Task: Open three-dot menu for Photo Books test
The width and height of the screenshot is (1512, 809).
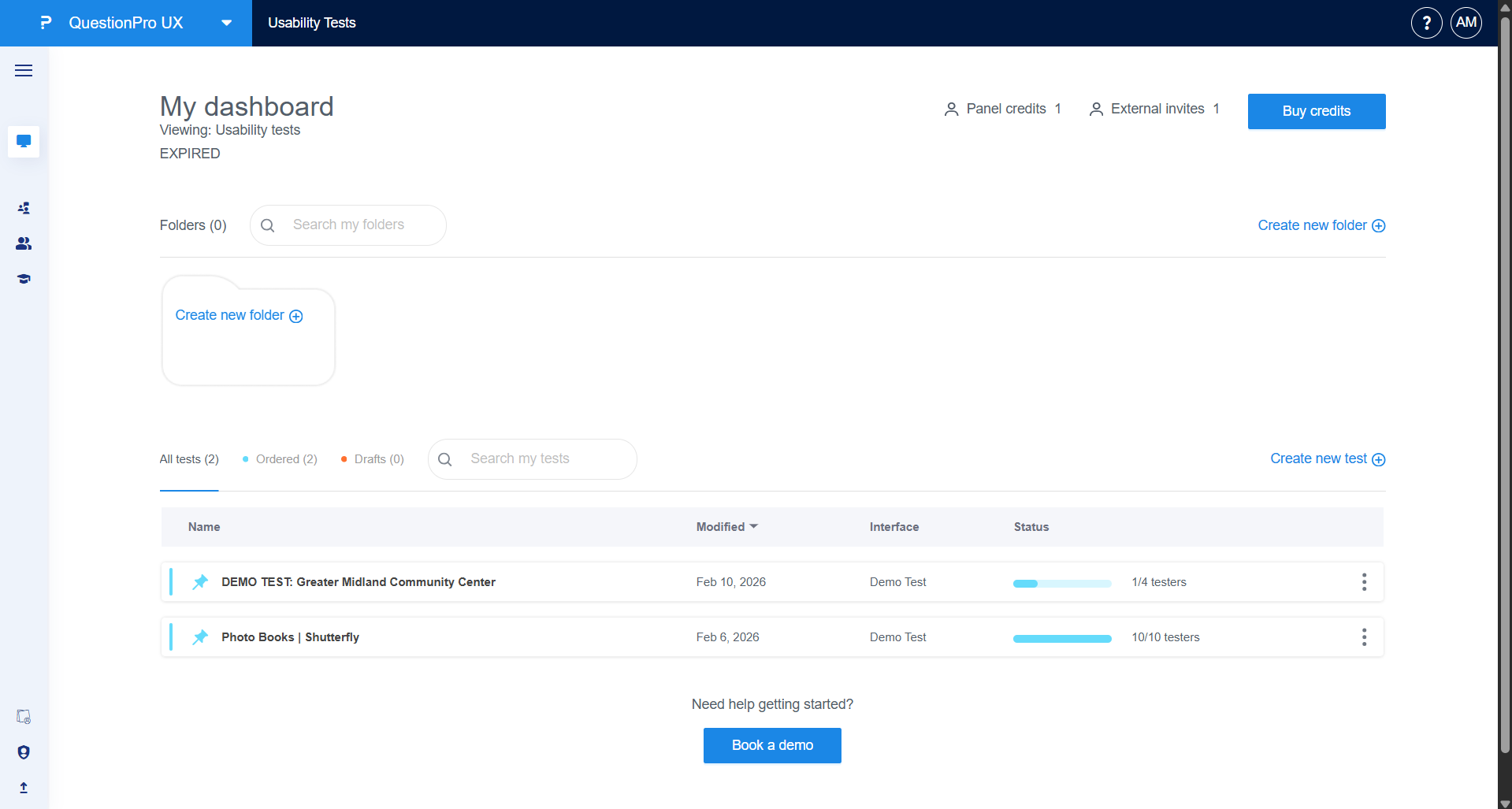Action: (x=1364, y=637)
